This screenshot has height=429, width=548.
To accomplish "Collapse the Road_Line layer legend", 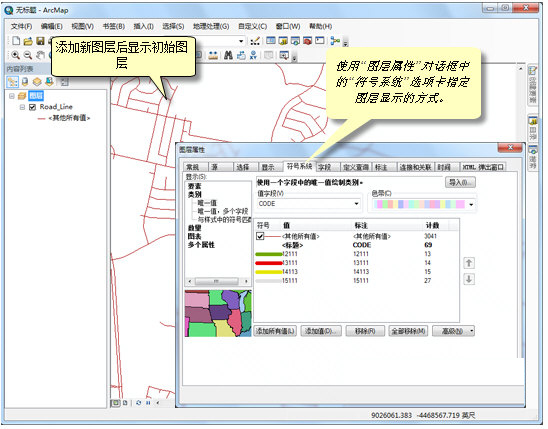I will point(22,107).
